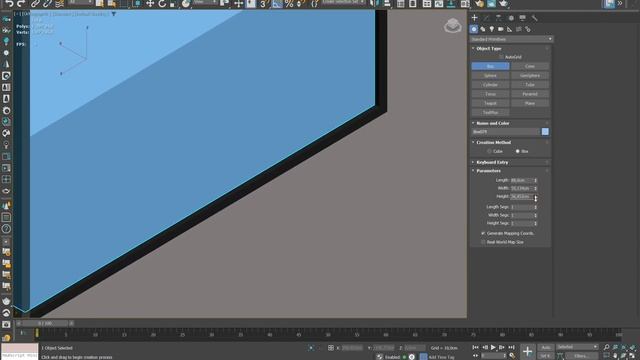Click the Pyramid object type button
Image resolution: width=640 pixels, height=360 pixels.
pyautogui.click(x=530, y=94)
